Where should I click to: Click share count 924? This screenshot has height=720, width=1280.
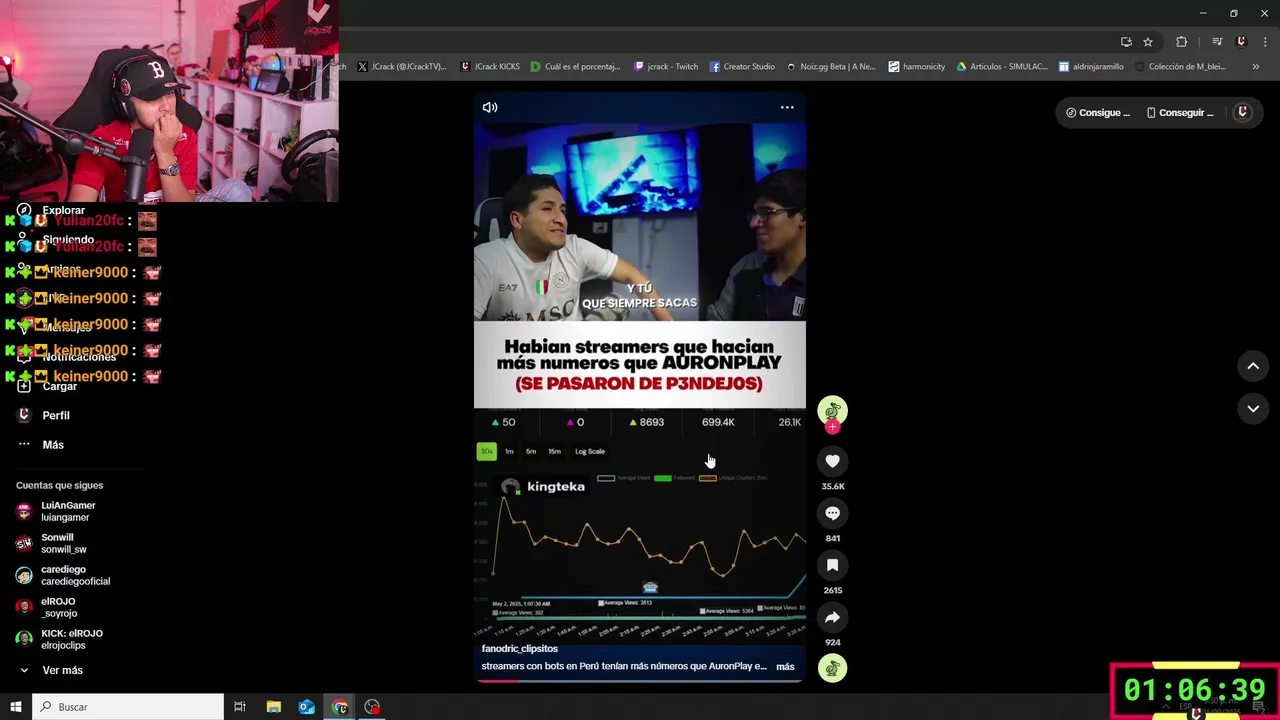tap(832, 642)
